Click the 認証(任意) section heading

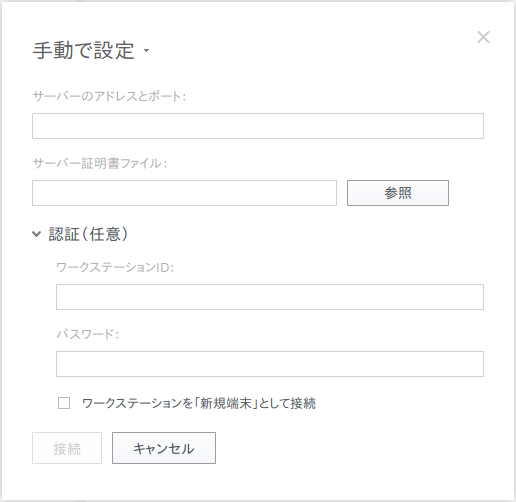(88, 234)
